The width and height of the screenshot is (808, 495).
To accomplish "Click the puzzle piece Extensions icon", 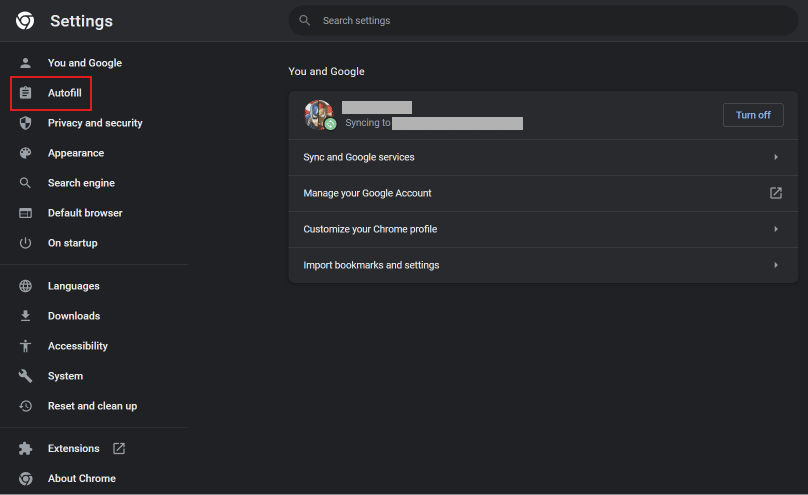I will coord(25,449).
